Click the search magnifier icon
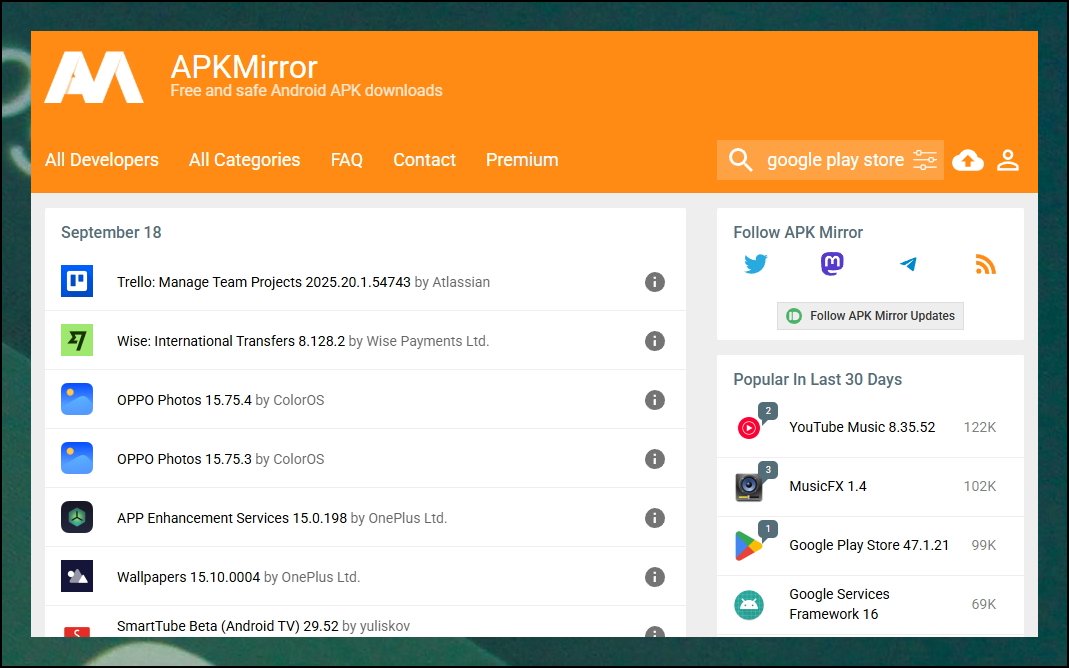Screen dimensions: 1069x668 pyautogui.click(x=740, y=160)
